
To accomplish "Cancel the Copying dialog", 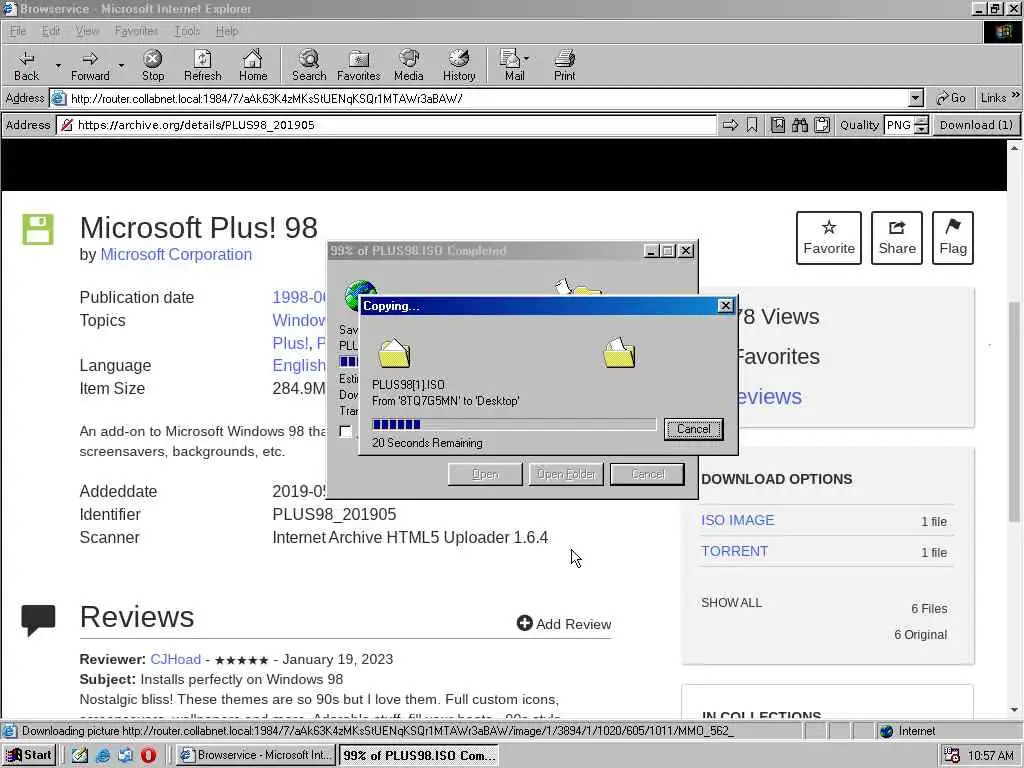I will point(694,429).
